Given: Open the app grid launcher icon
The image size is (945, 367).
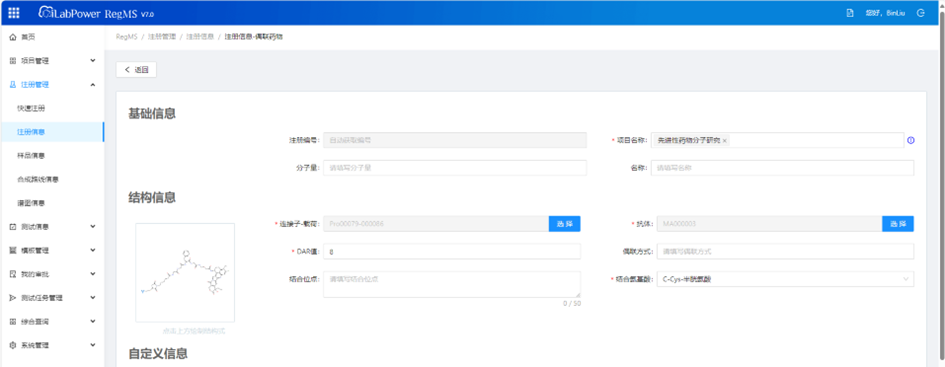Looking at the screenshot, I should pyautogui.click(x=13, y=13).
